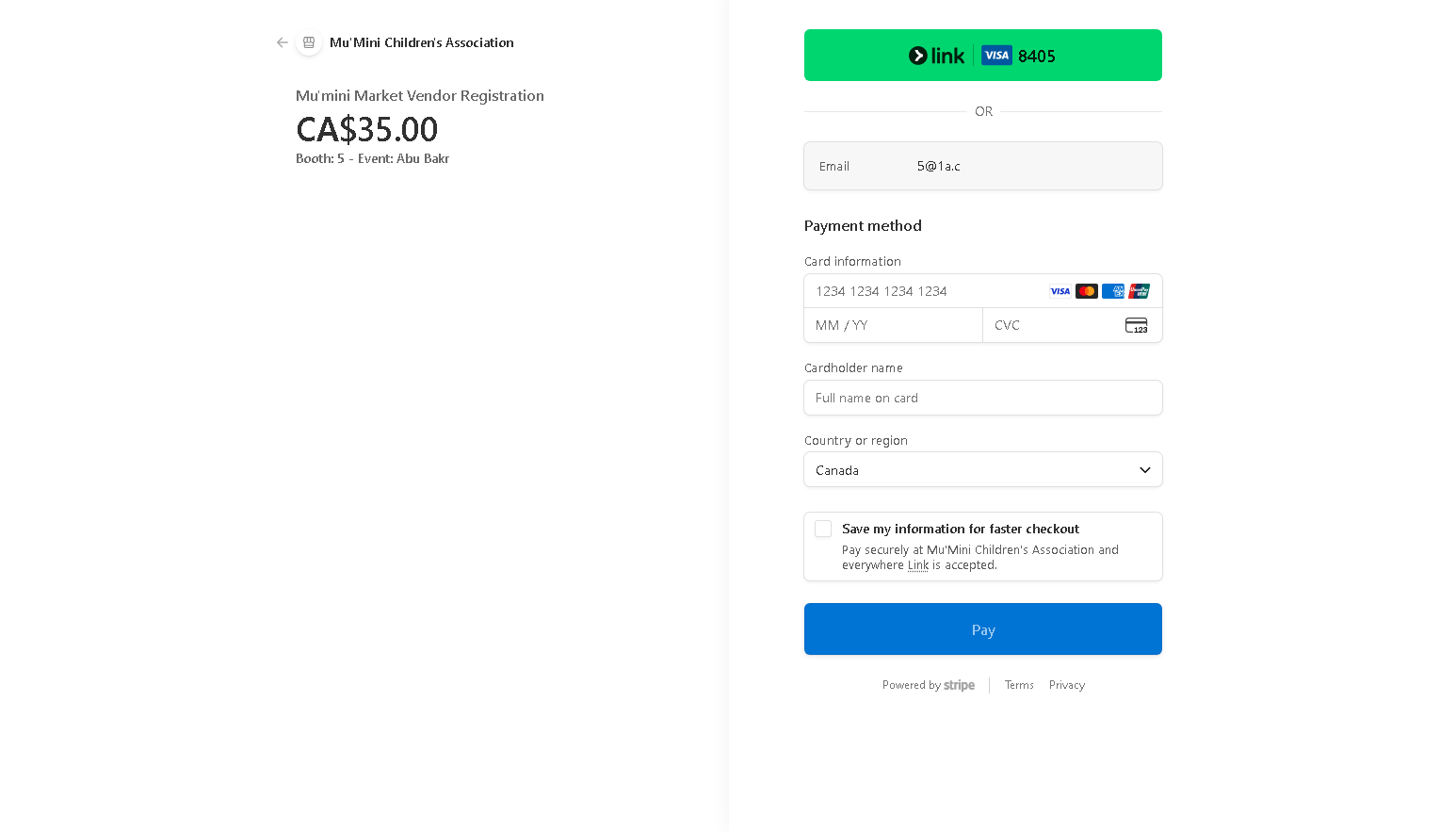Click the Link link in the save info text

[x=917, y=564]
